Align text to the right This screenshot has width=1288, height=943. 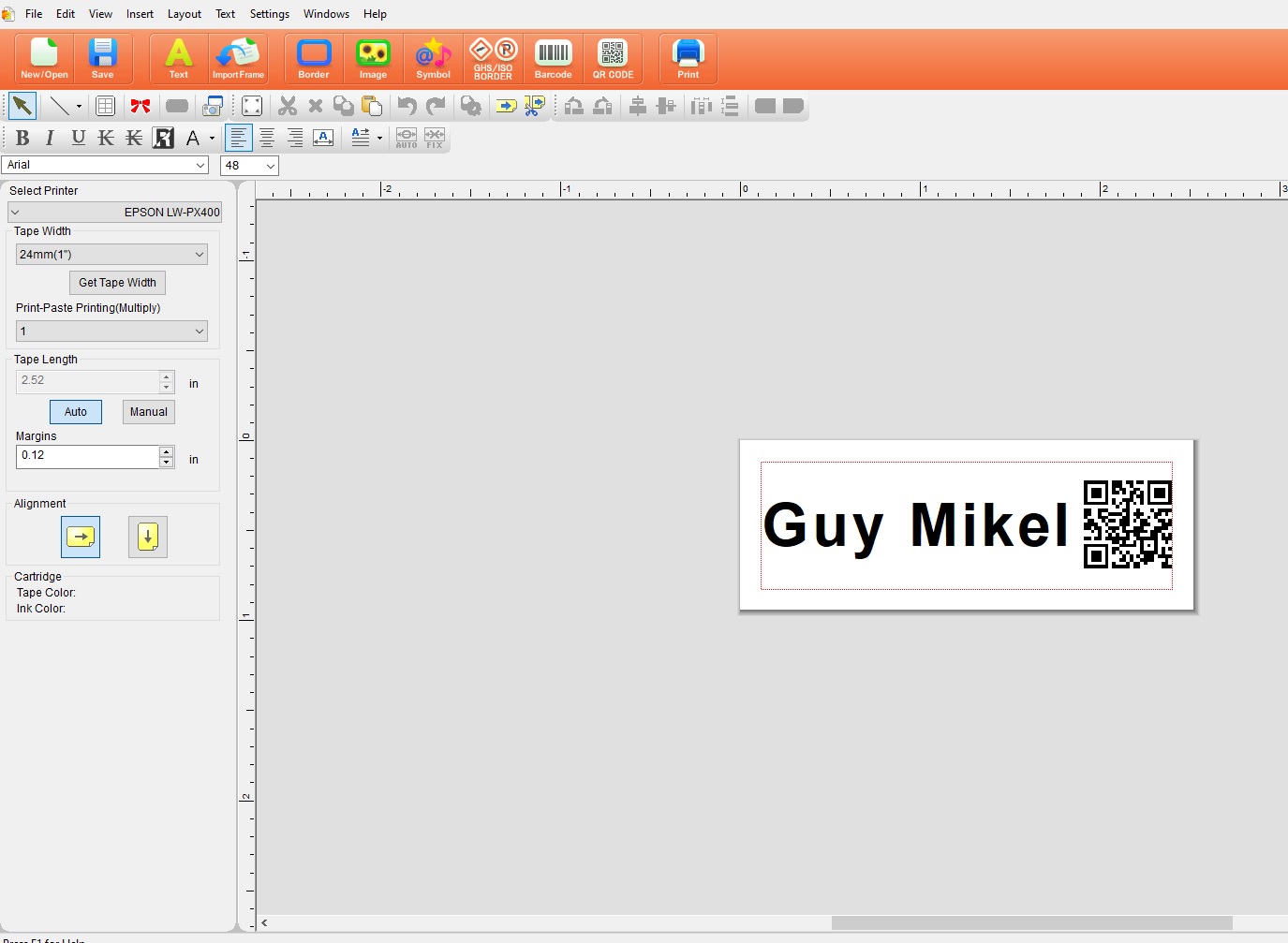click(295, 139)
